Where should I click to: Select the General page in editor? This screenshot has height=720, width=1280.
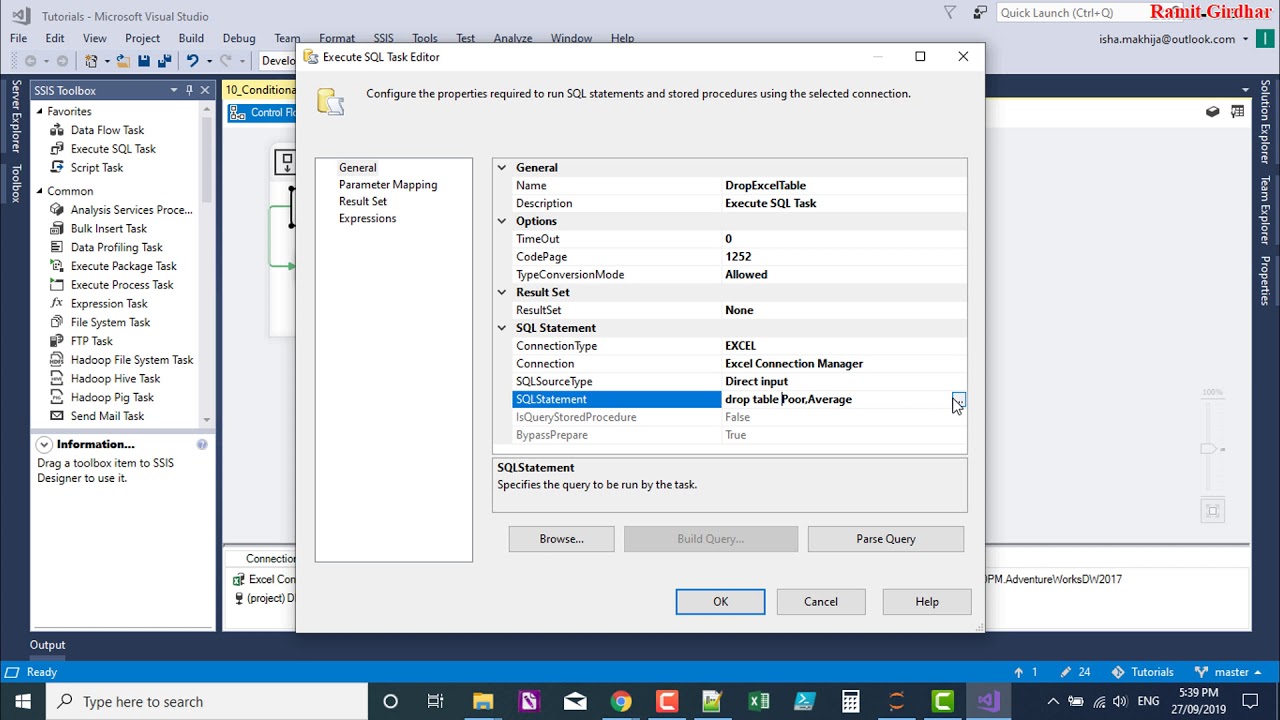[357, 168]
